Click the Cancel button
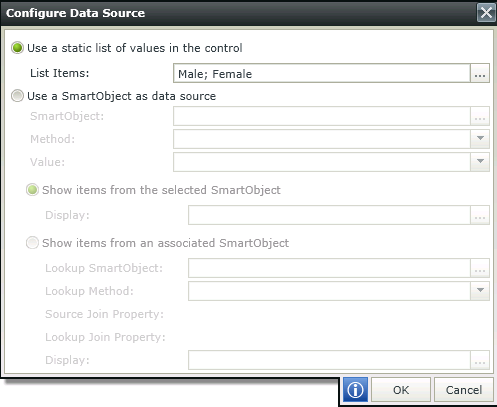The width and height of the screenshot is (497, 407). tap(464, 390)
